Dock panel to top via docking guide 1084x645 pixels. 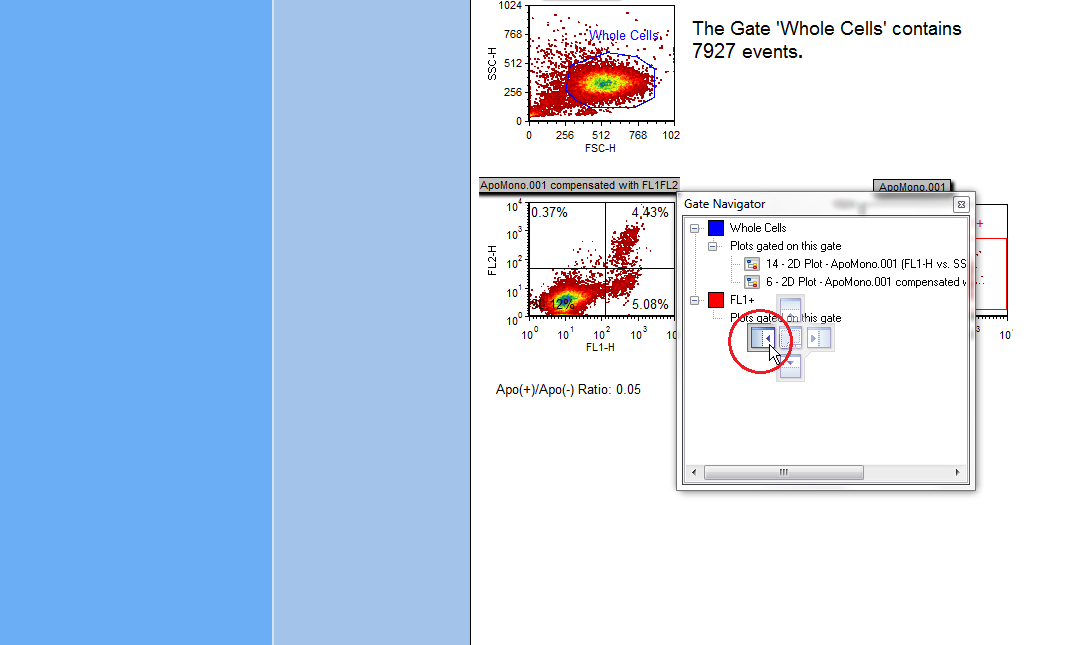790,309
